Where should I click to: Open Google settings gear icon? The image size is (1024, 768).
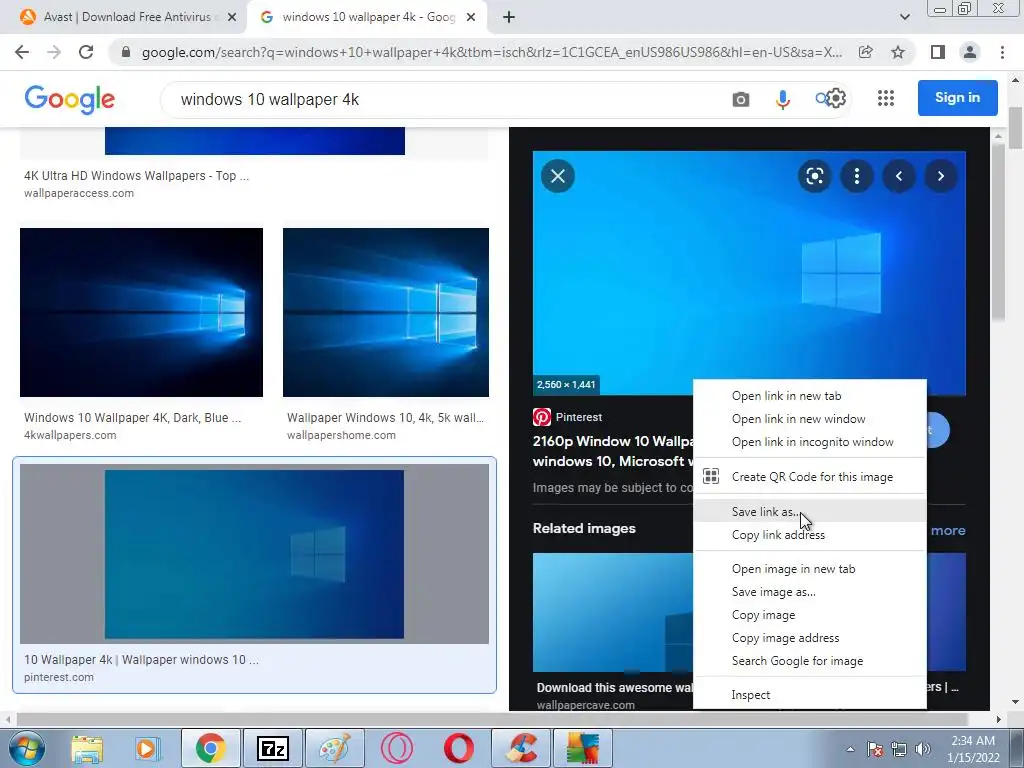point(837,99)
